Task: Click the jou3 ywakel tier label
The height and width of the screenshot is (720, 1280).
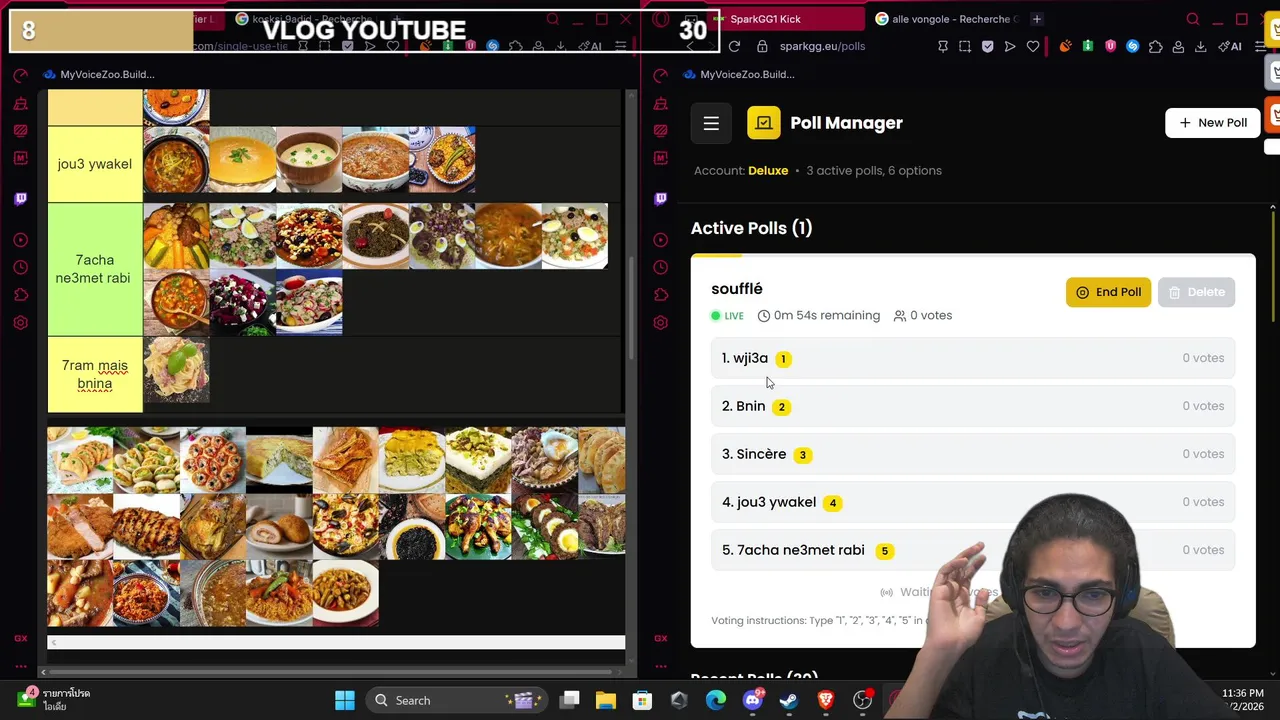Action: tap(95, 164)
